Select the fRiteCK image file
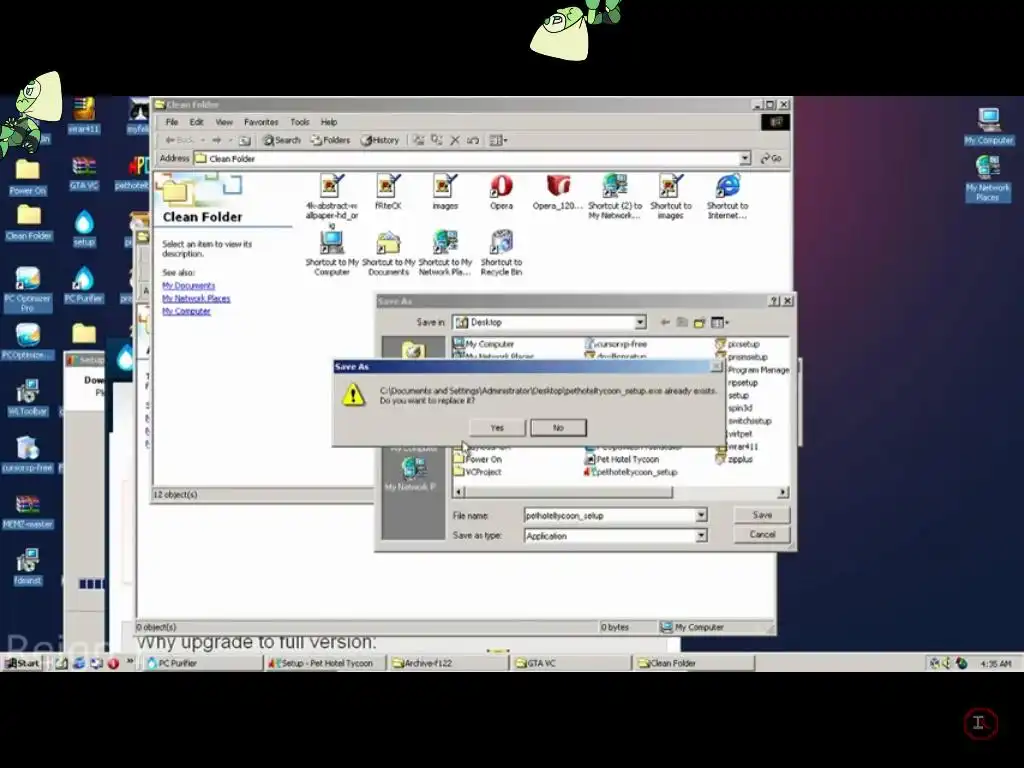1024x768 pixels. (388, 192)
